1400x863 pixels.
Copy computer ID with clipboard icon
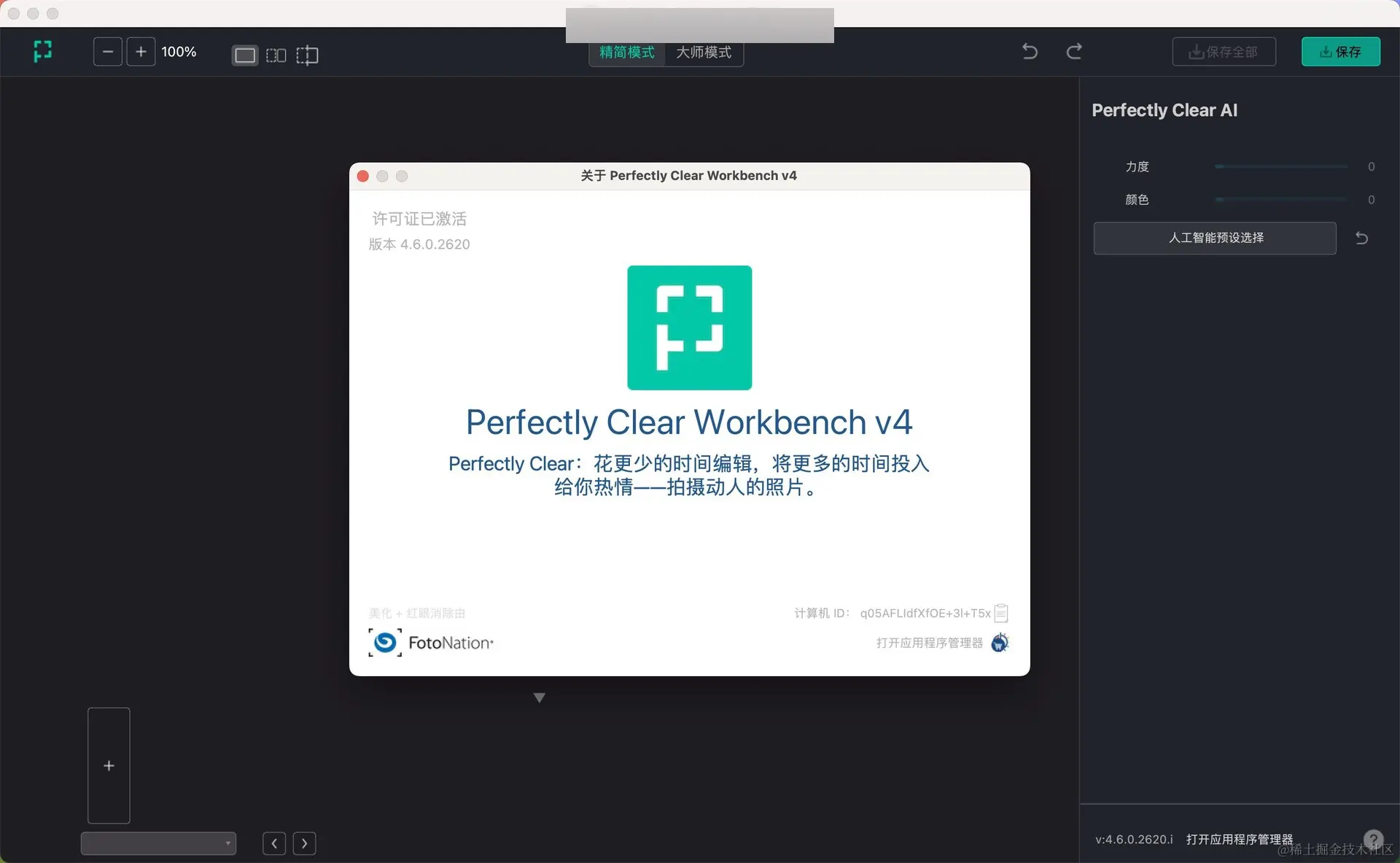pyautogui.click(x=1001, y=613)
